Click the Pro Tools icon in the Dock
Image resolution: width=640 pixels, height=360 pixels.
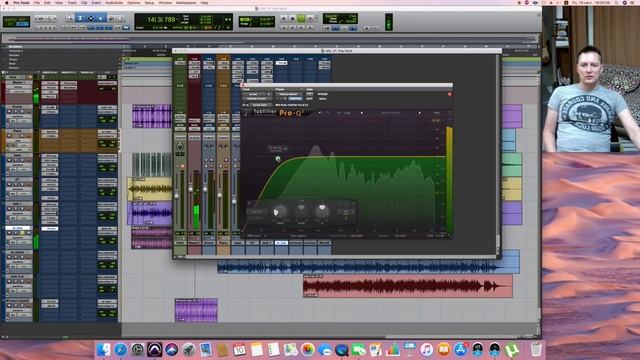pyautogui.click(x=154, y=350)
